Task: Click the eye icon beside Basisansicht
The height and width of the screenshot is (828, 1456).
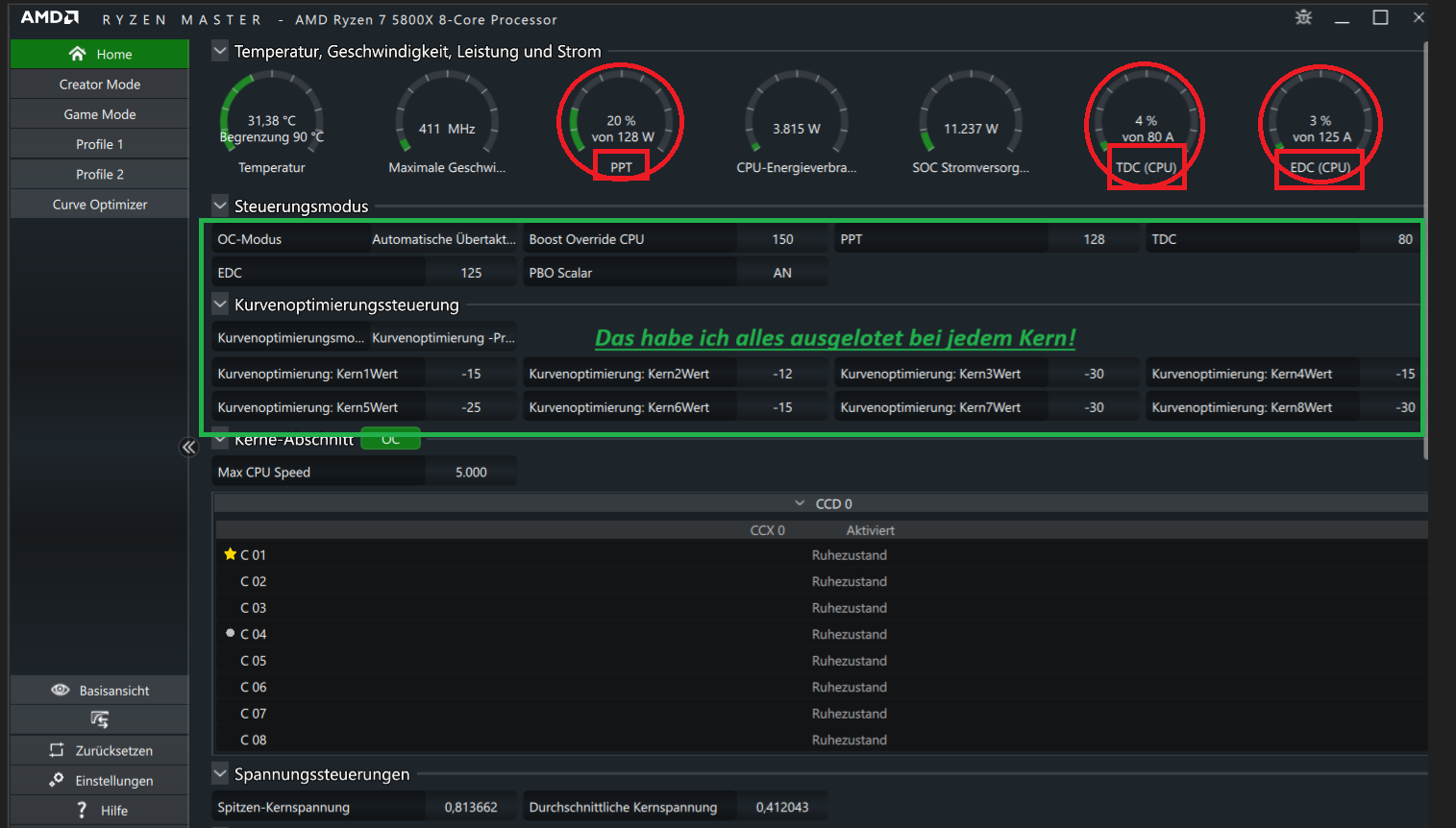Action: [60, 690]
